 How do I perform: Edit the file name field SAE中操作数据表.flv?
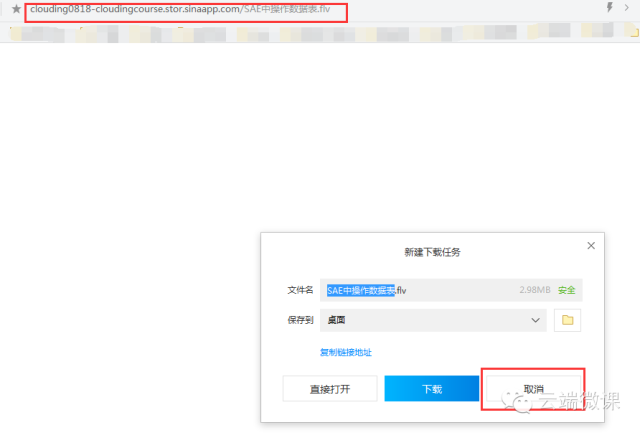click(451, 290)
